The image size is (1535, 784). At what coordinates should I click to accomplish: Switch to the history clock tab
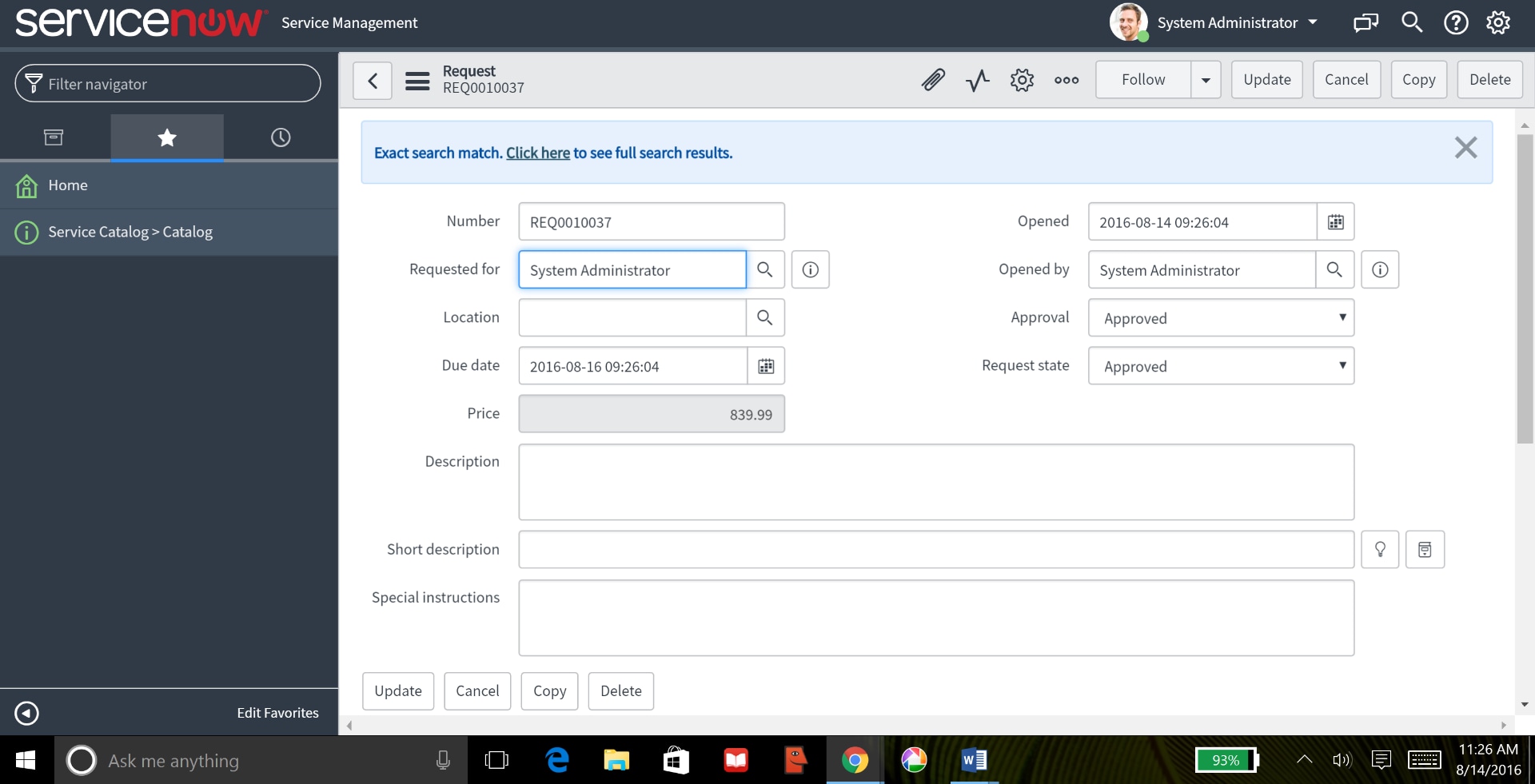[x=281, y=137]
